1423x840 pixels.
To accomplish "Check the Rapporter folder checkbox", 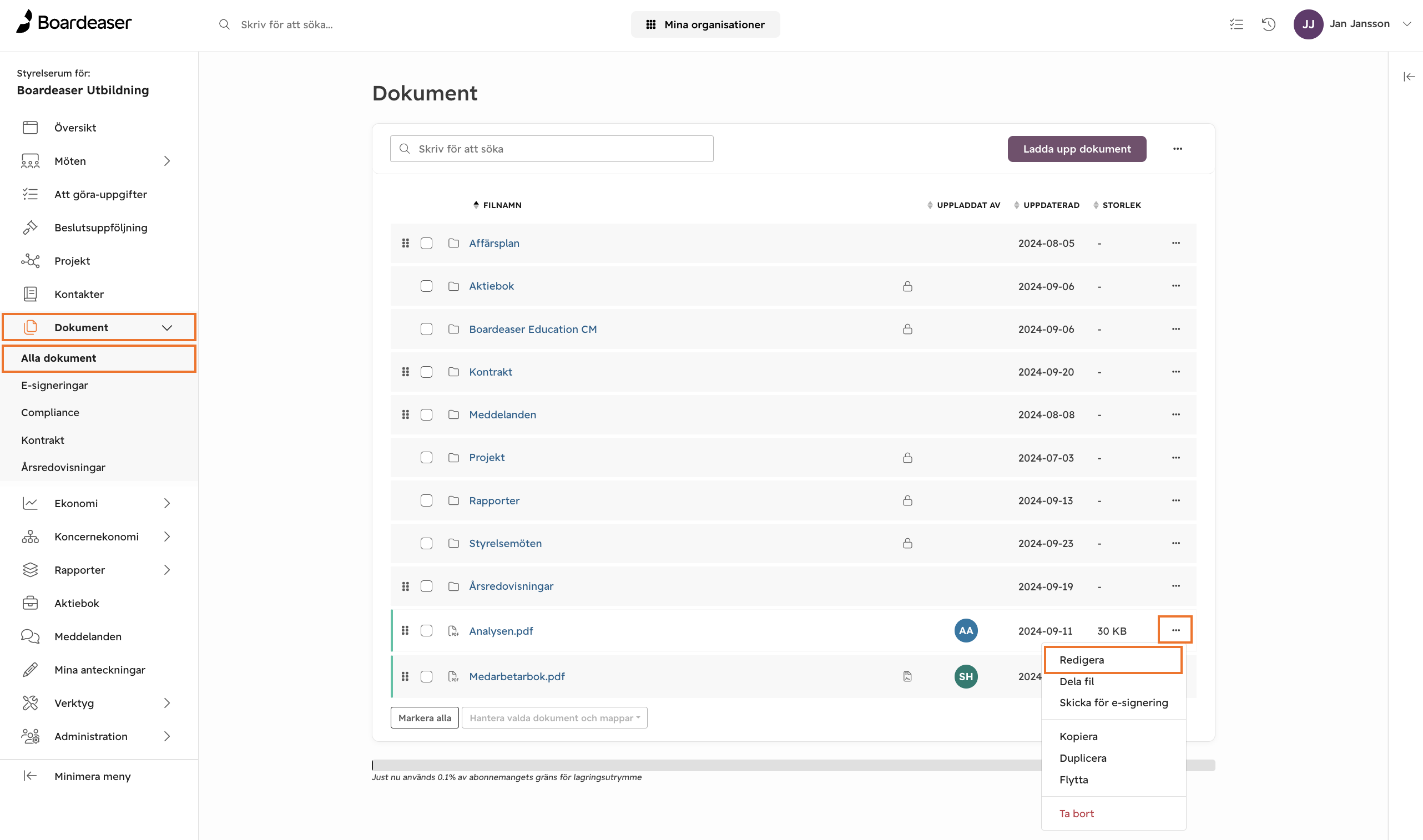I will (426, 500).
